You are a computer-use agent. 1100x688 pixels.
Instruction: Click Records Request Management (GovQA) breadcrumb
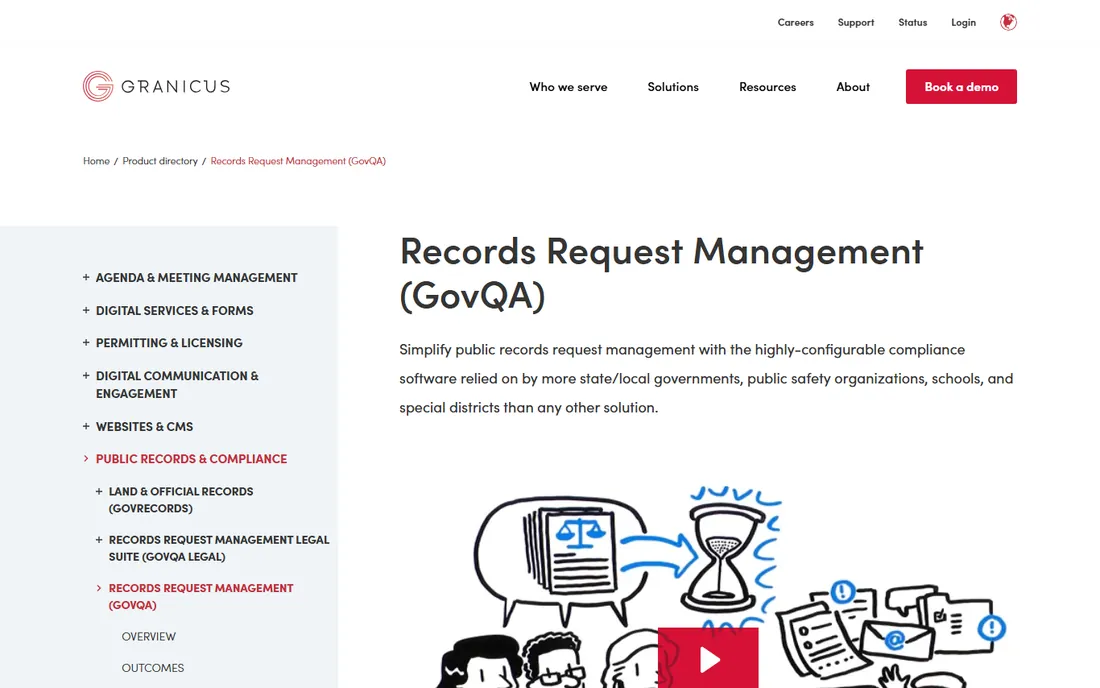pyautogui.click(x=298, y=161)
